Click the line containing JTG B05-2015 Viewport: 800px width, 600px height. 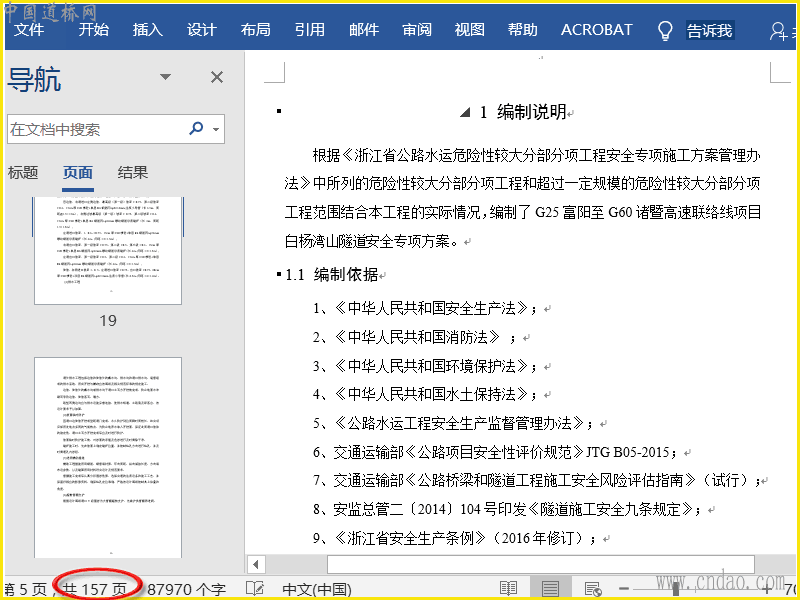coord(495,452)
